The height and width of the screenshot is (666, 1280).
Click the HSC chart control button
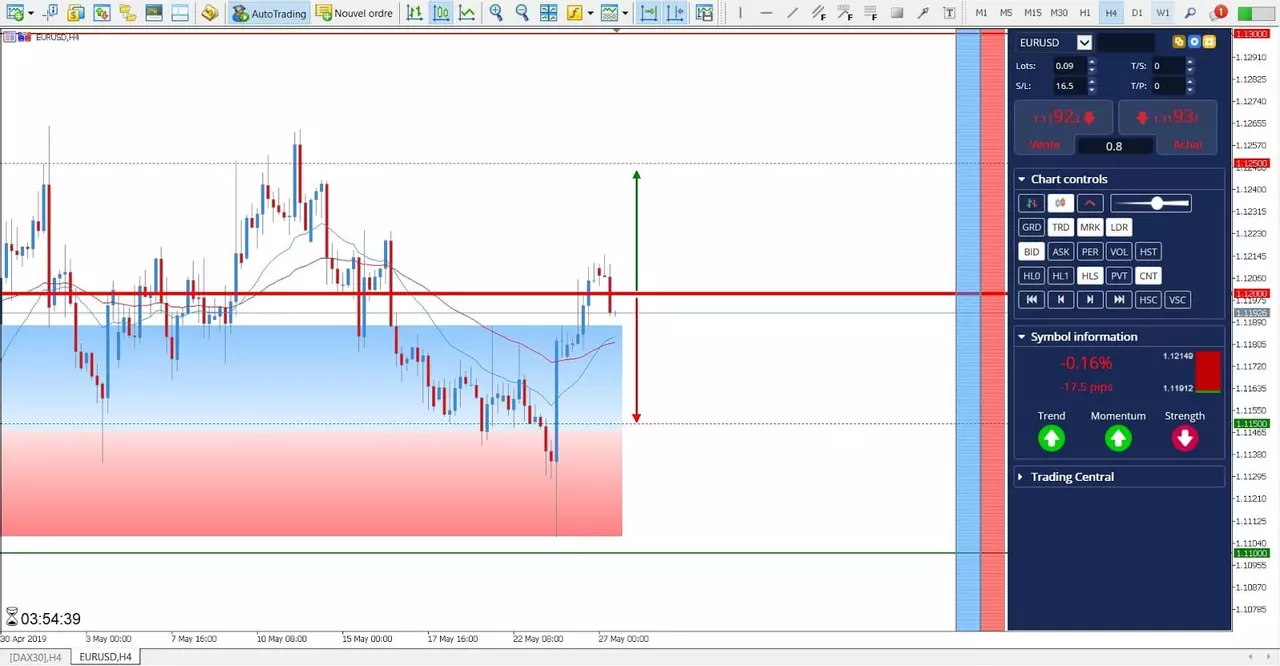click(x=1148, y=299)
